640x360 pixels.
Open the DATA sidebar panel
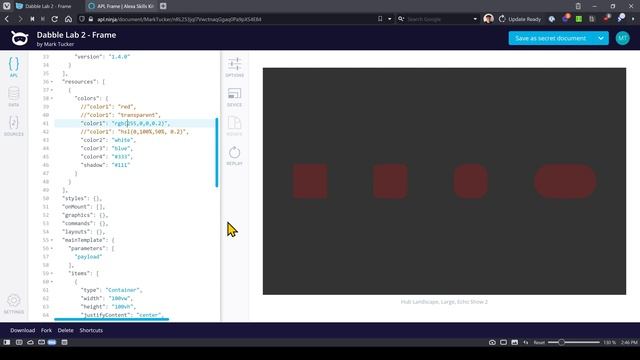(13, 96)
